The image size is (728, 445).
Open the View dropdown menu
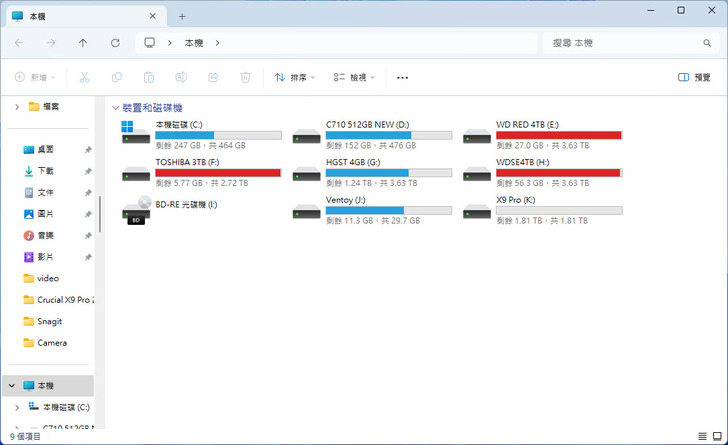pyautogui.click(x=354, y=77)
